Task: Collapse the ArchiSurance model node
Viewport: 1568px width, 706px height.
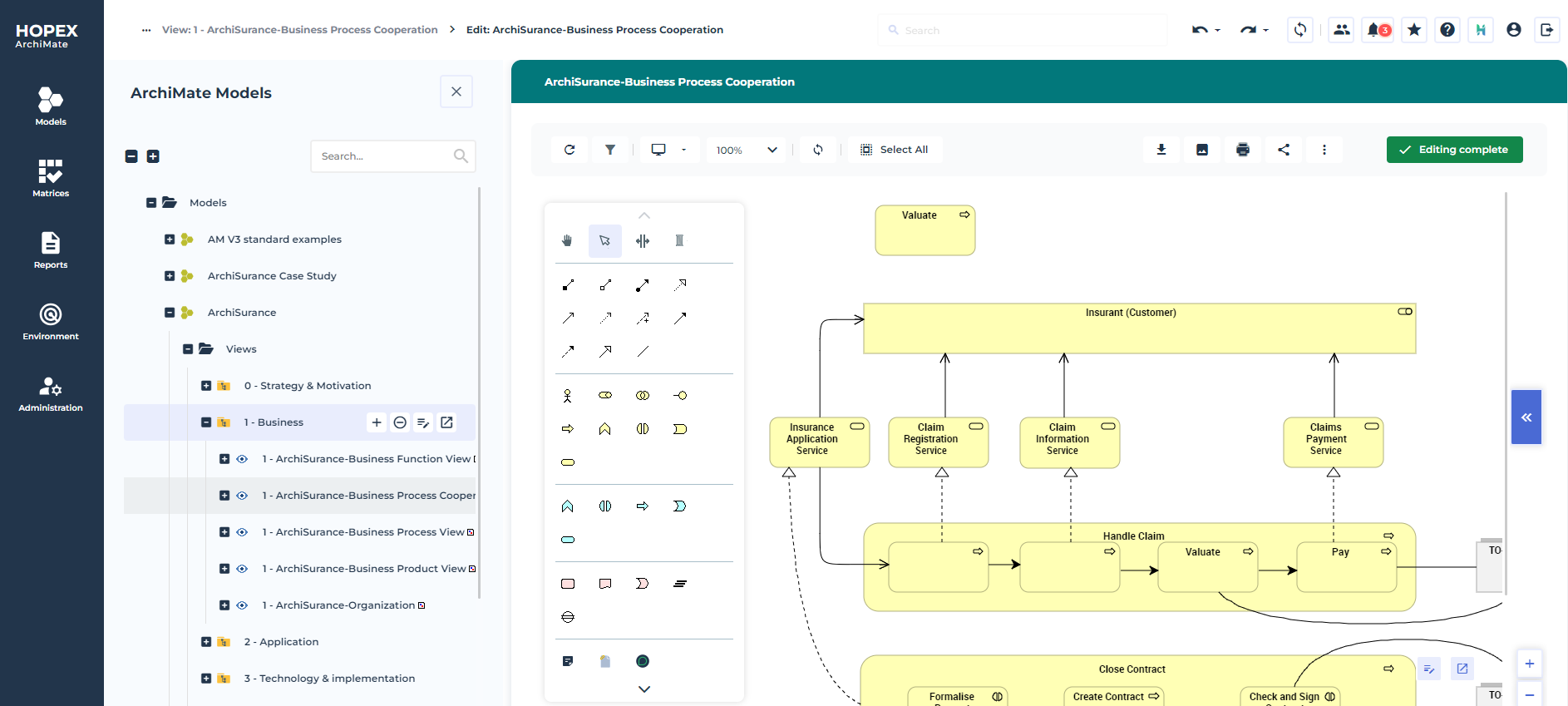Action: click(170, 313)
